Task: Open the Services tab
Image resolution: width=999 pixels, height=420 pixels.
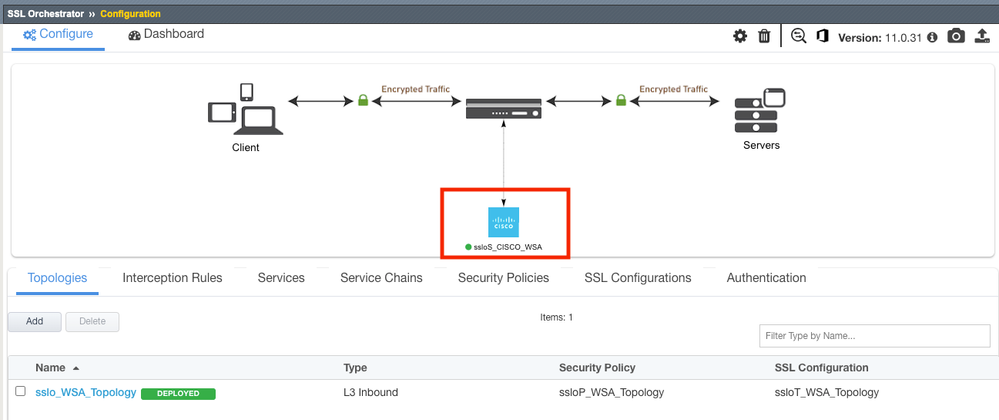Action: point(281,278)
